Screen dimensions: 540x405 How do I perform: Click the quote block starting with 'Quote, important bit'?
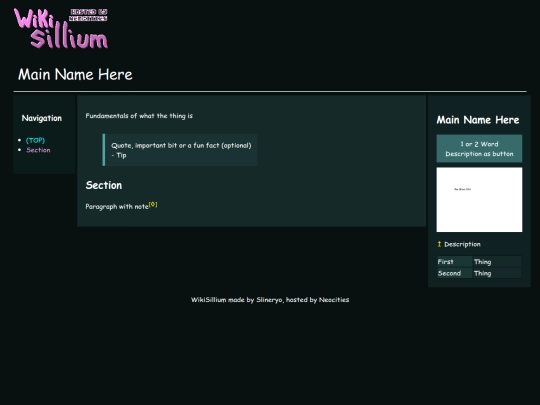[180, 150]
